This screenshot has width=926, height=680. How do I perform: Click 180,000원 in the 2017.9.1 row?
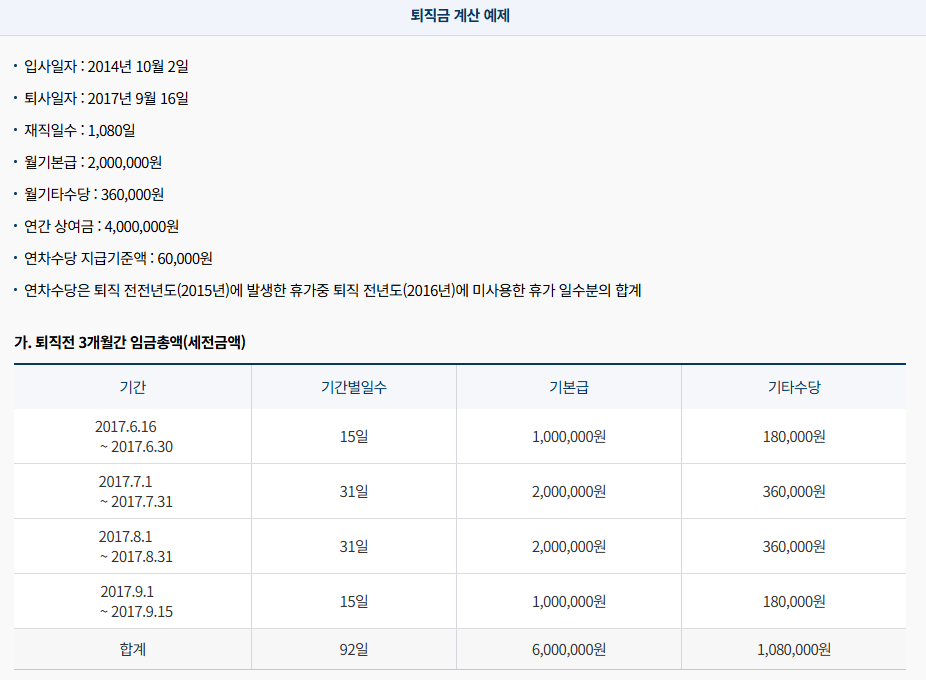(794, 601)
